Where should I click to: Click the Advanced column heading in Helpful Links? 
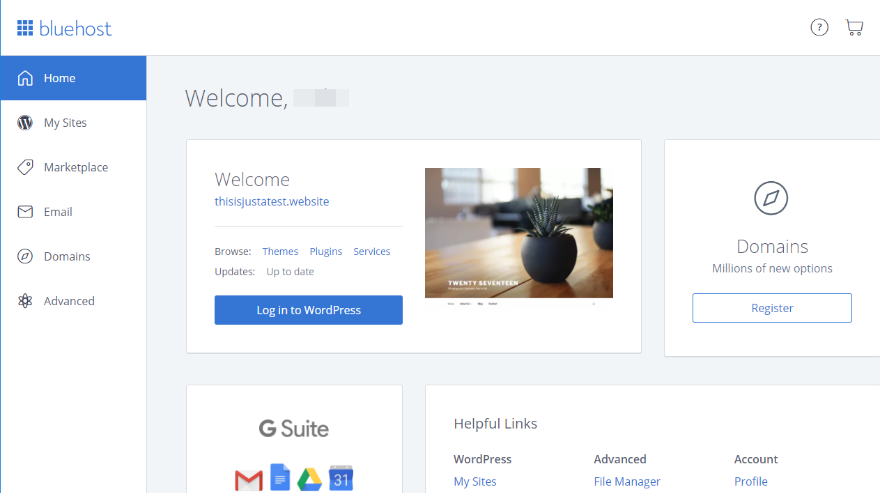click(620, 459)
